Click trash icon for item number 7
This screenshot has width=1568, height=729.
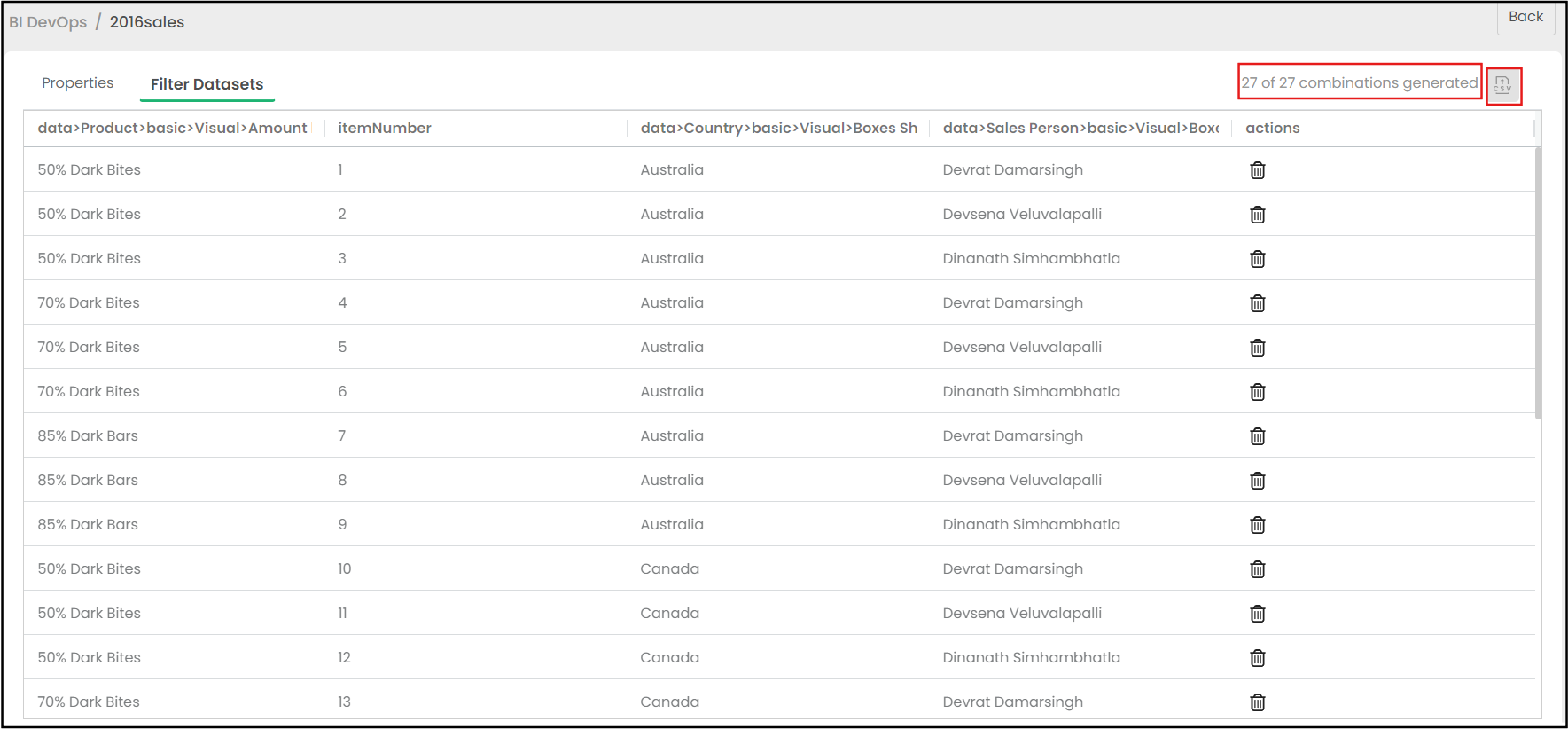tap(1257, 436)
